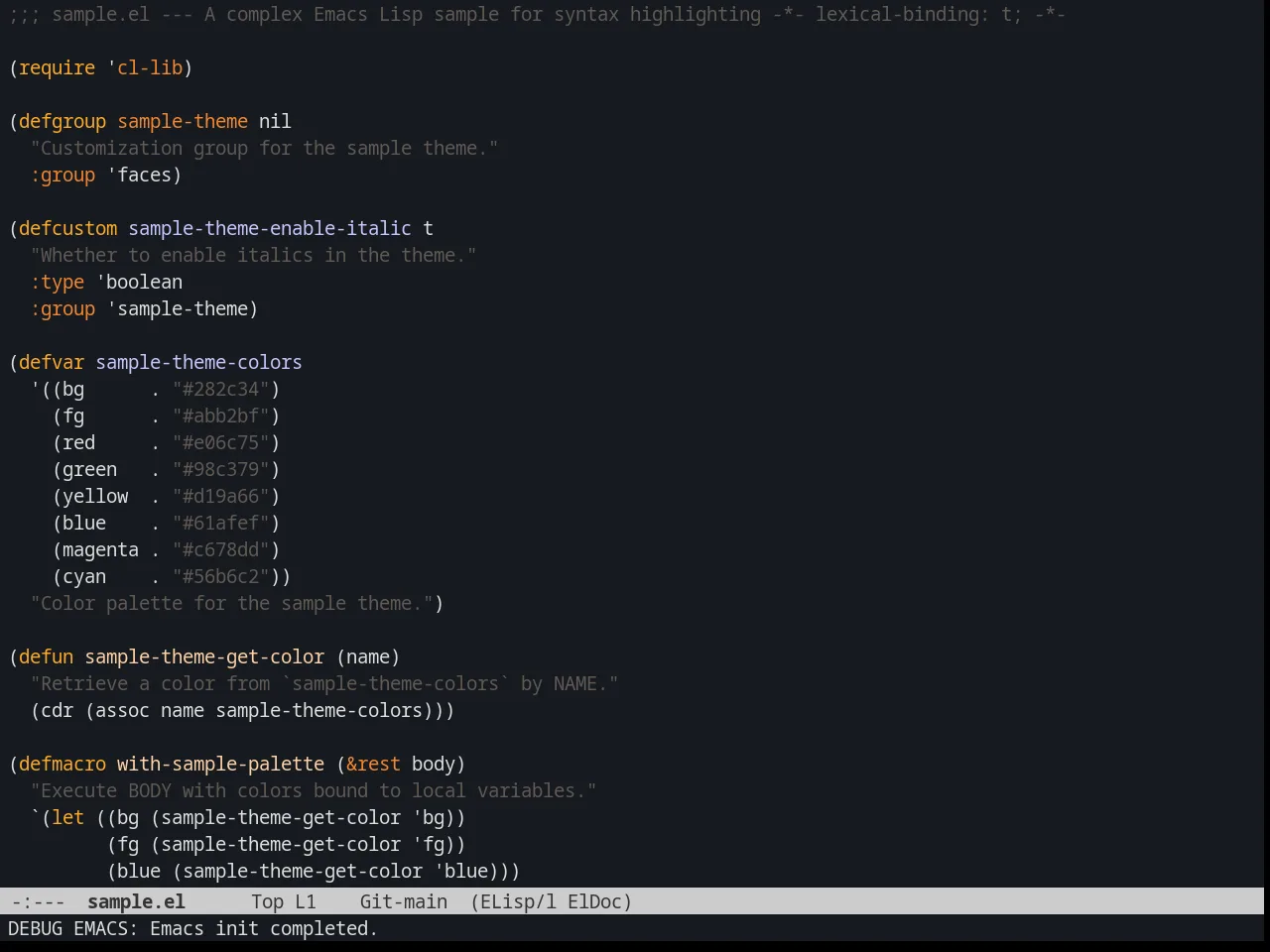Click color string "#282c34"
Screen dimensions: 1270x952
coord(221,389)
